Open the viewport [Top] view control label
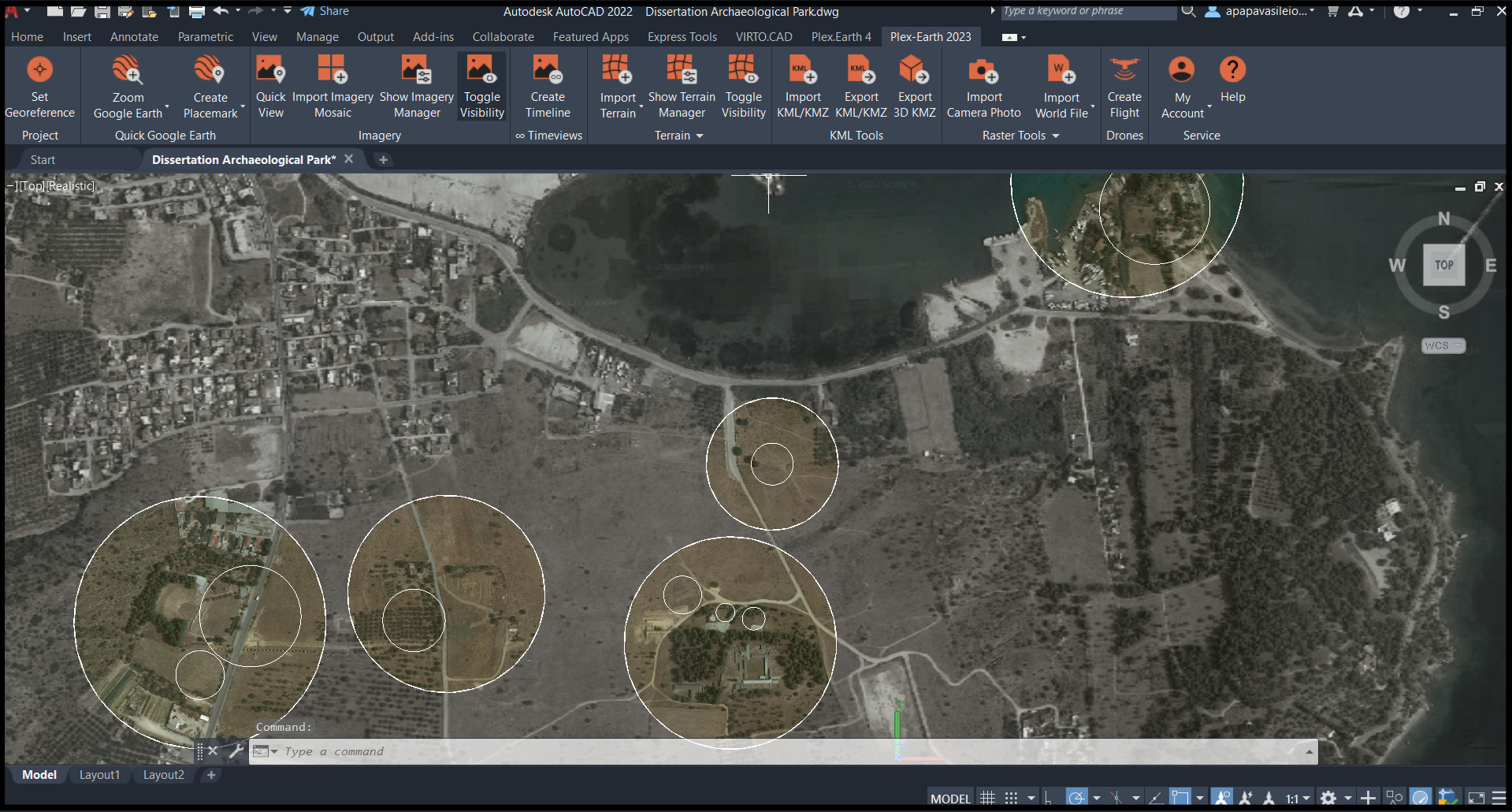 point(32,186)
